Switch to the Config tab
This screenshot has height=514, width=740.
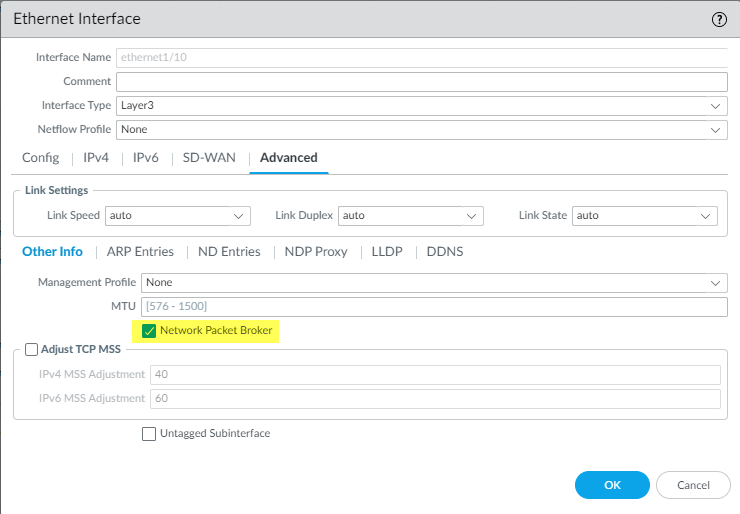point(40,158)
